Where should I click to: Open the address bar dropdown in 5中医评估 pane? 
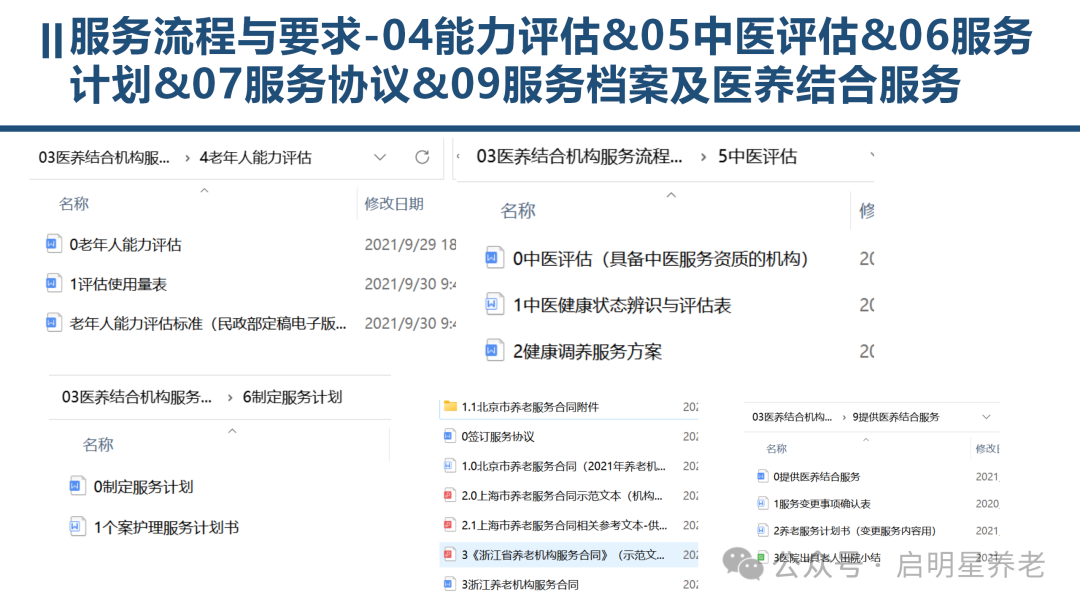873,157
